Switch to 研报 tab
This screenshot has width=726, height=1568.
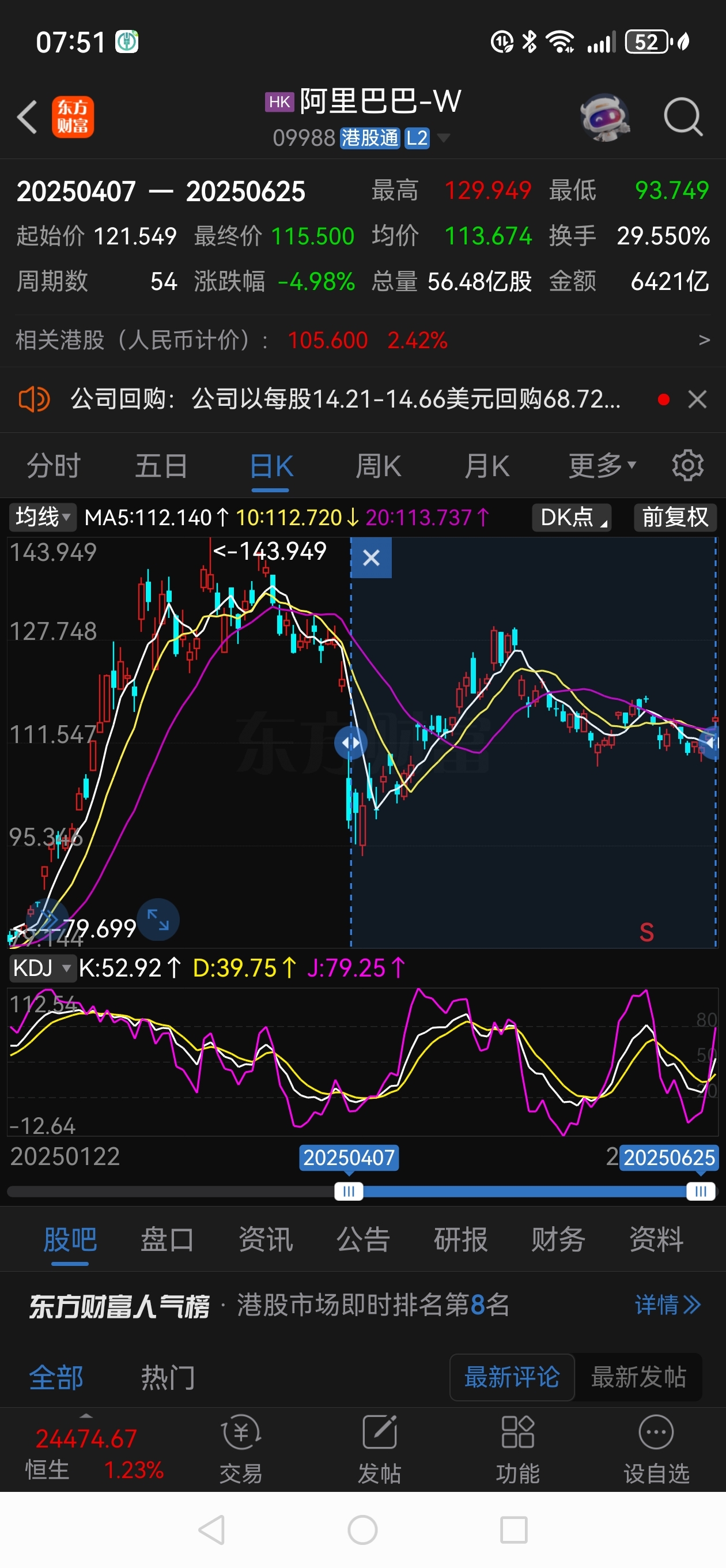tap(461, 1240)
